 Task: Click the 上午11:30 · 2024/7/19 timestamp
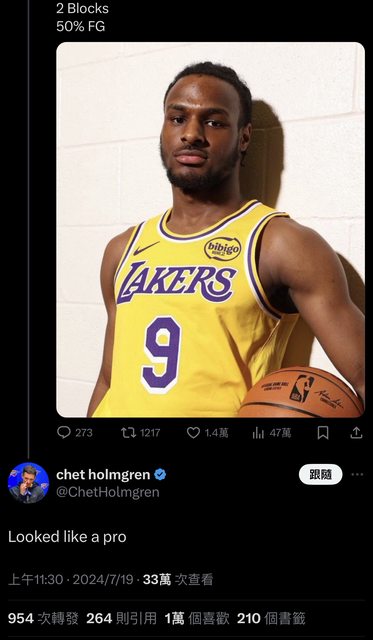[71, 580]
